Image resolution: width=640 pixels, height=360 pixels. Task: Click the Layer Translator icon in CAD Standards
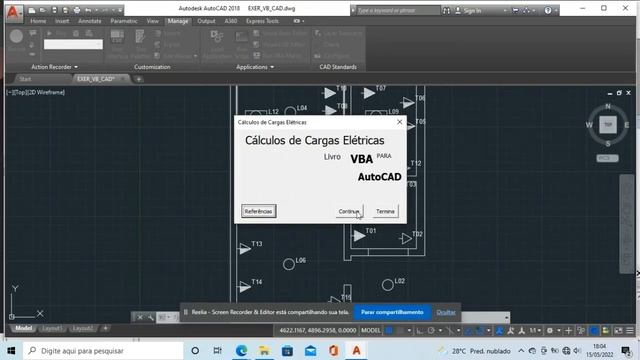click(318, 33)
